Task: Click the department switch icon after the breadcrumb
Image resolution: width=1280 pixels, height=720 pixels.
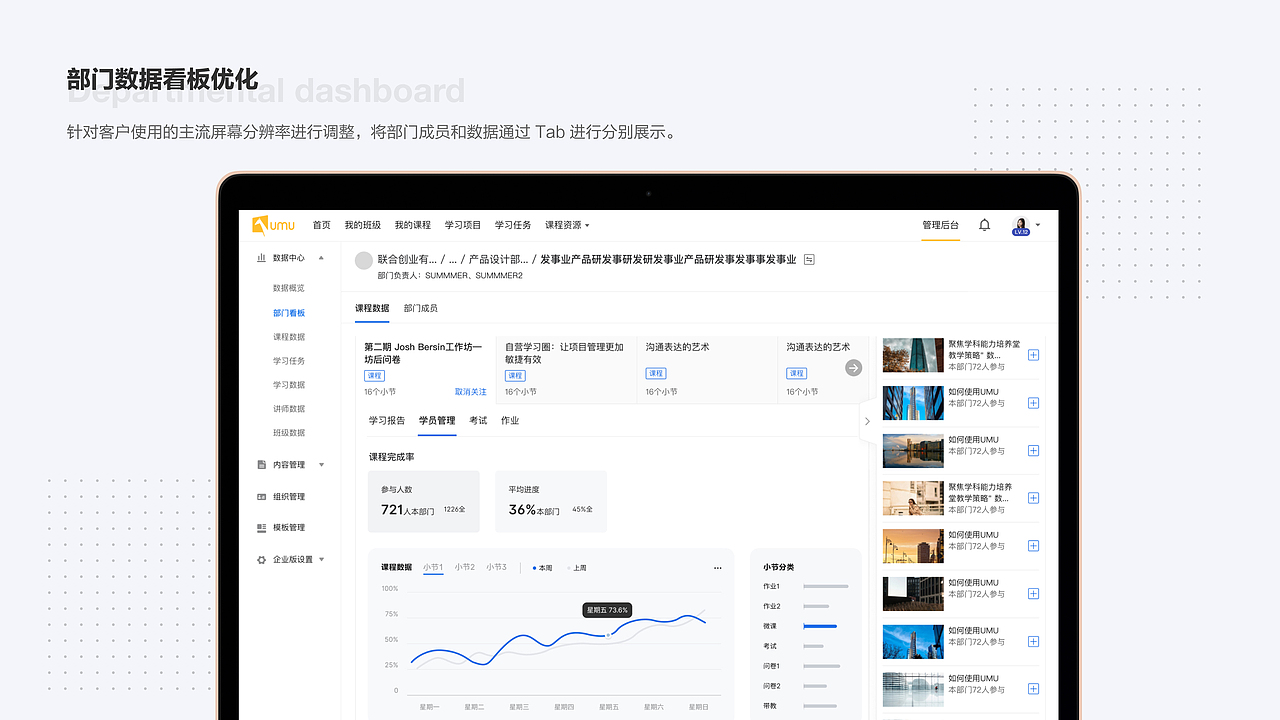Action: [x=808, y=259]
